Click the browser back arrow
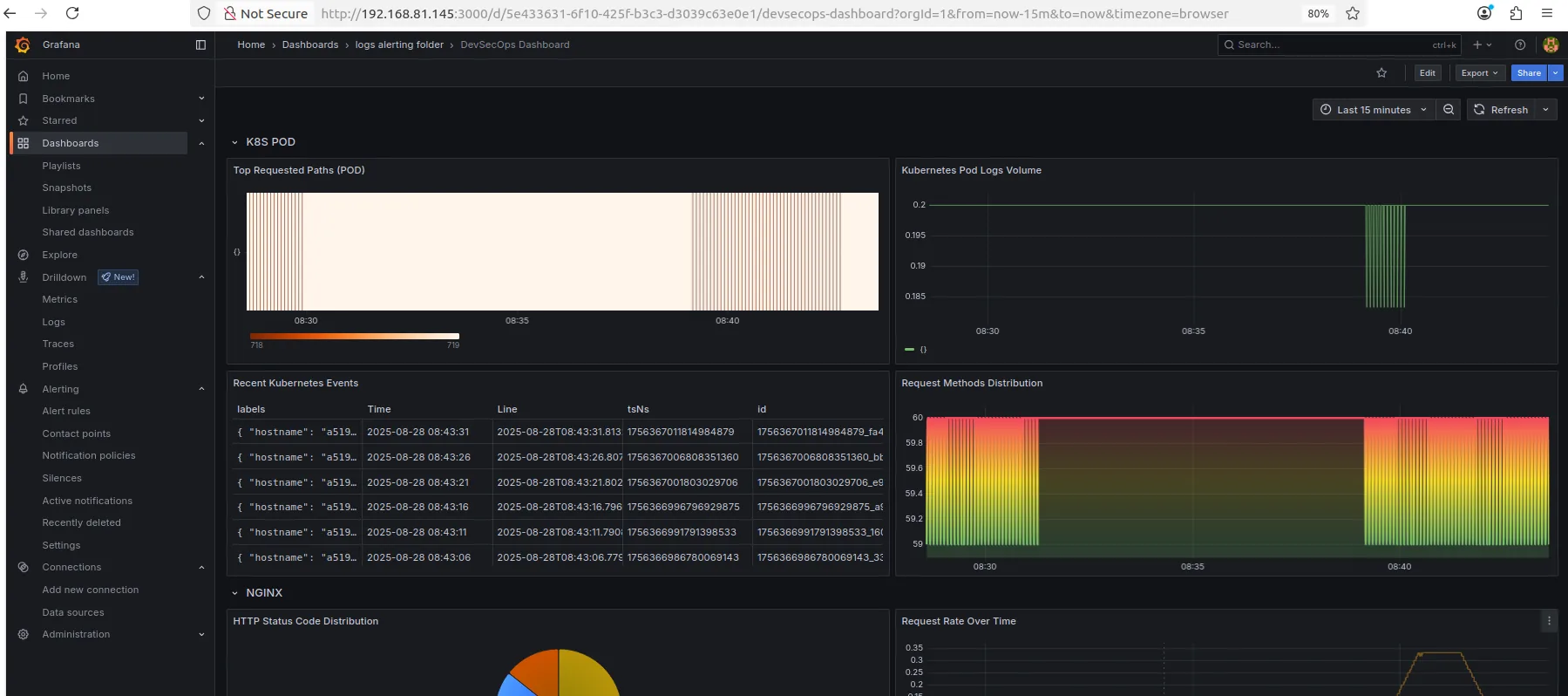Screen dimensions: 1568x696 [10, 13]
